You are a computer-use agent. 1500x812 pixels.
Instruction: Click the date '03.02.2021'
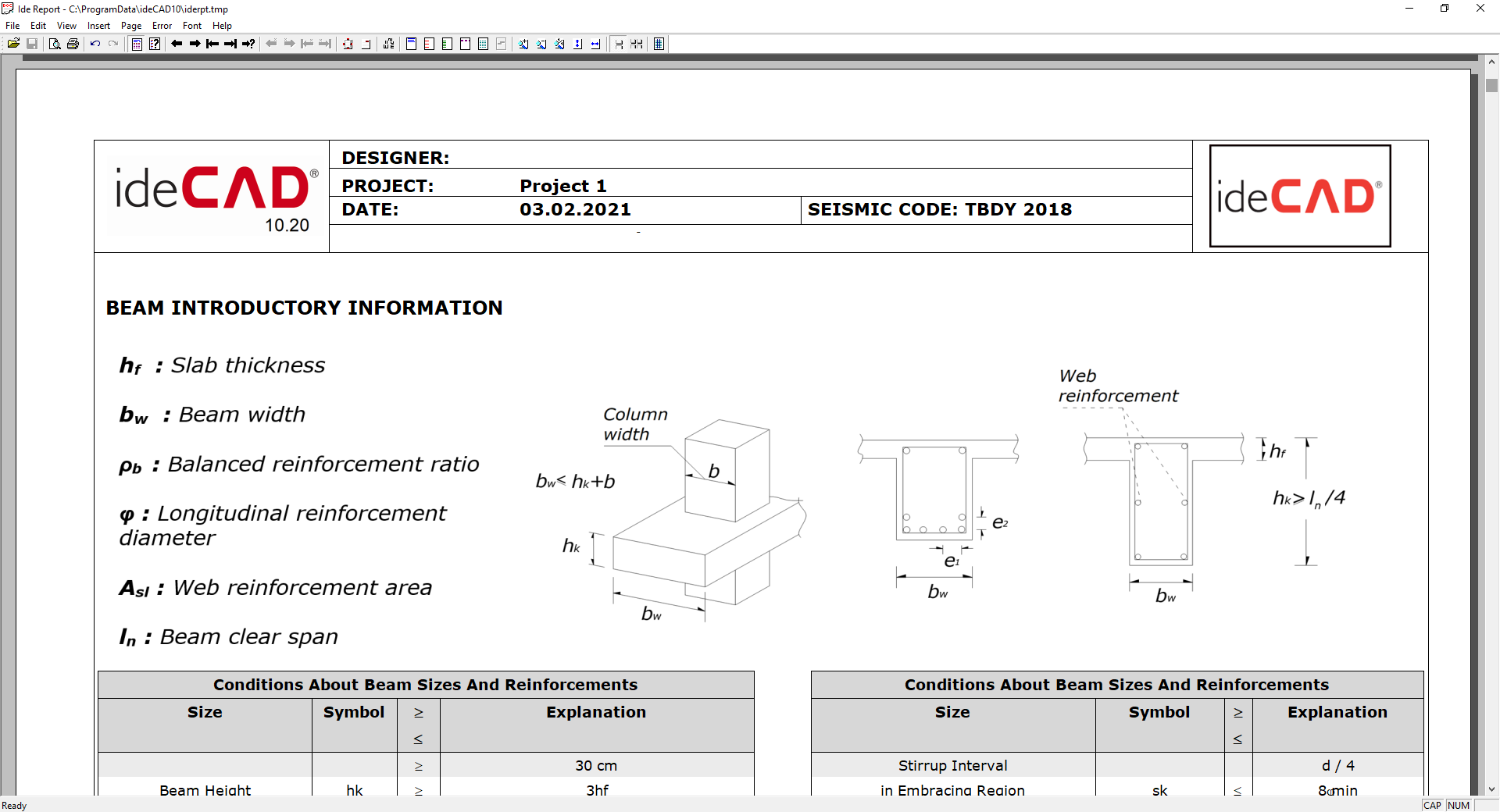coord(575,209)
